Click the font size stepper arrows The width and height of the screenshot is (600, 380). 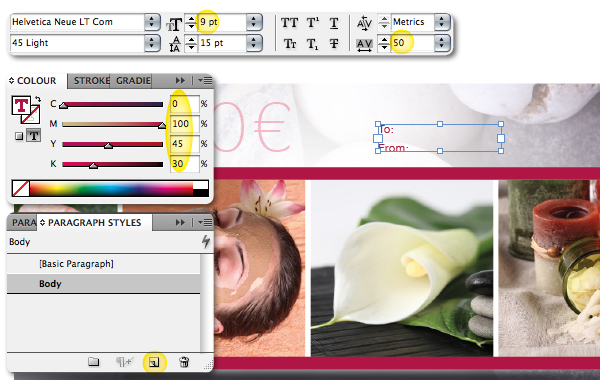coord(191,22)
